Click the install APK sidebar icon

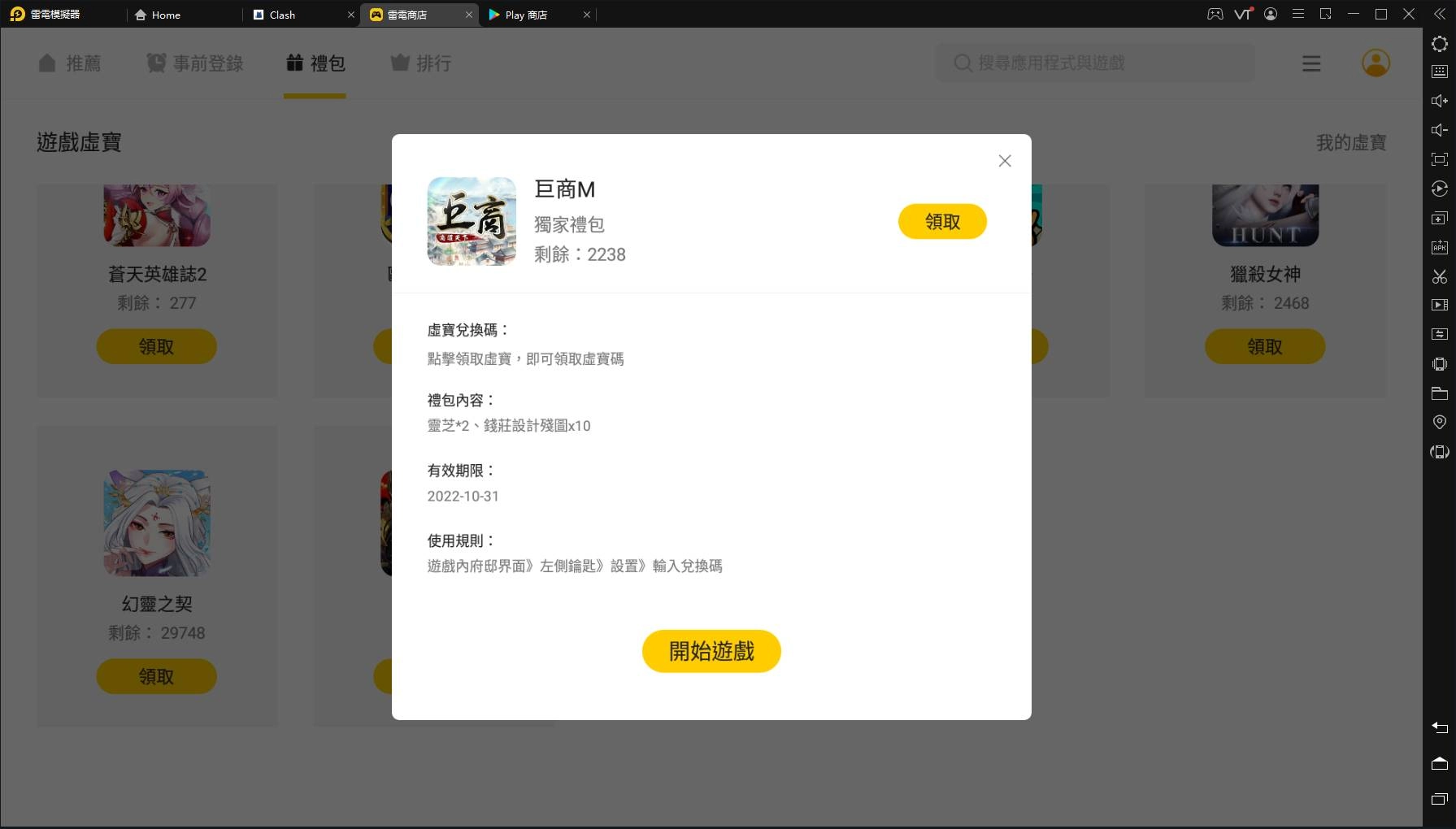point(1439,247)
